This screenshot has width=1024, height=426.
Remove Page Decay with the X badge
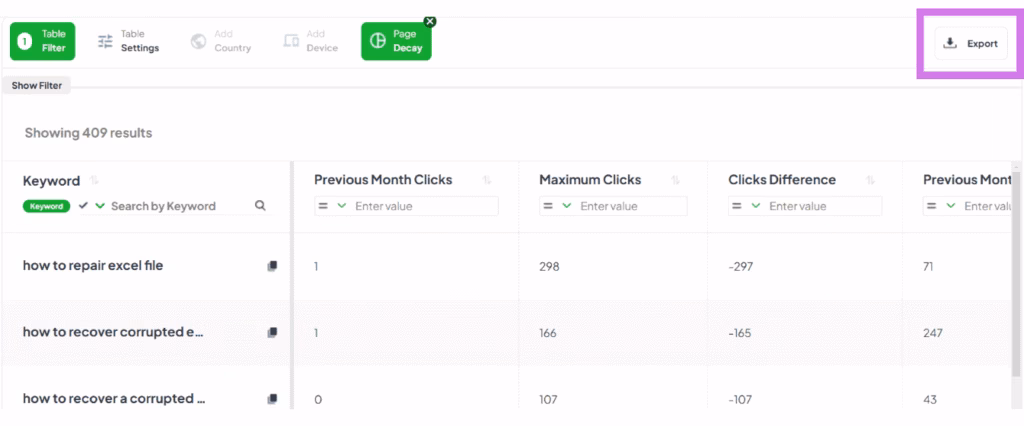point(430,21)
